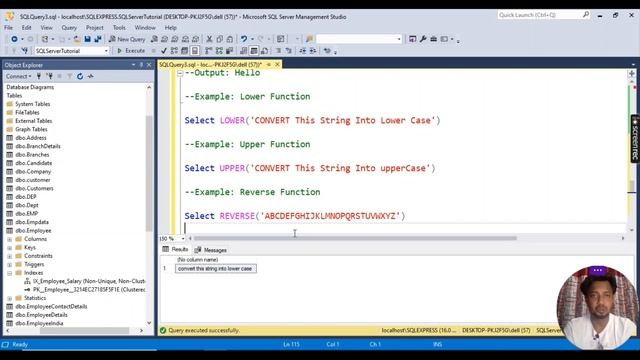
Task: Toggle Results to Grid output mode
Action: [x=254, y=51]
